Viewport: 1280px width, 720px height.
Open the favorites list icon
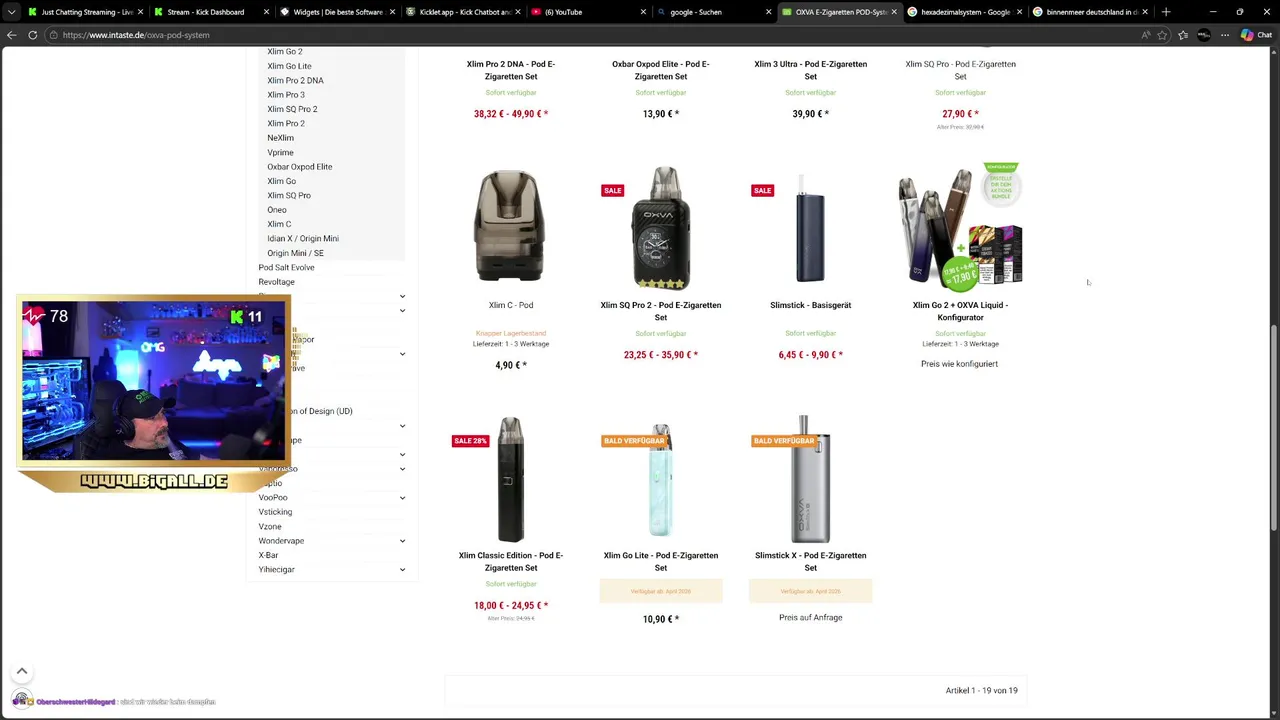(1183, 34)
